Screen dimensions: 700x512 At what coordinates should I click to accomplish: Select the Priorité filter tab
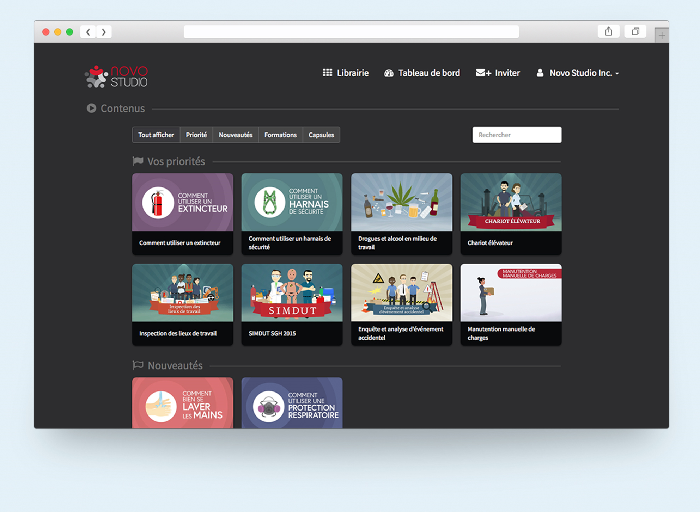coord(196,135)
